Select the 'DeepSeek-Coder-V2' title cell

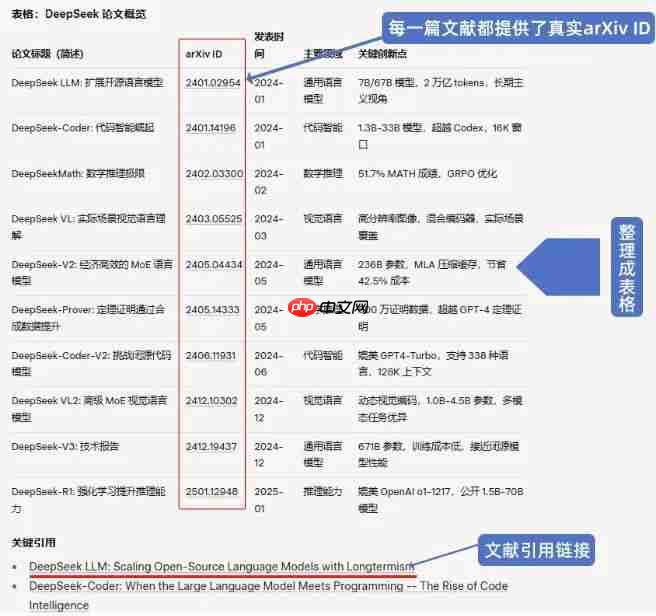click(x=91, y=363)
